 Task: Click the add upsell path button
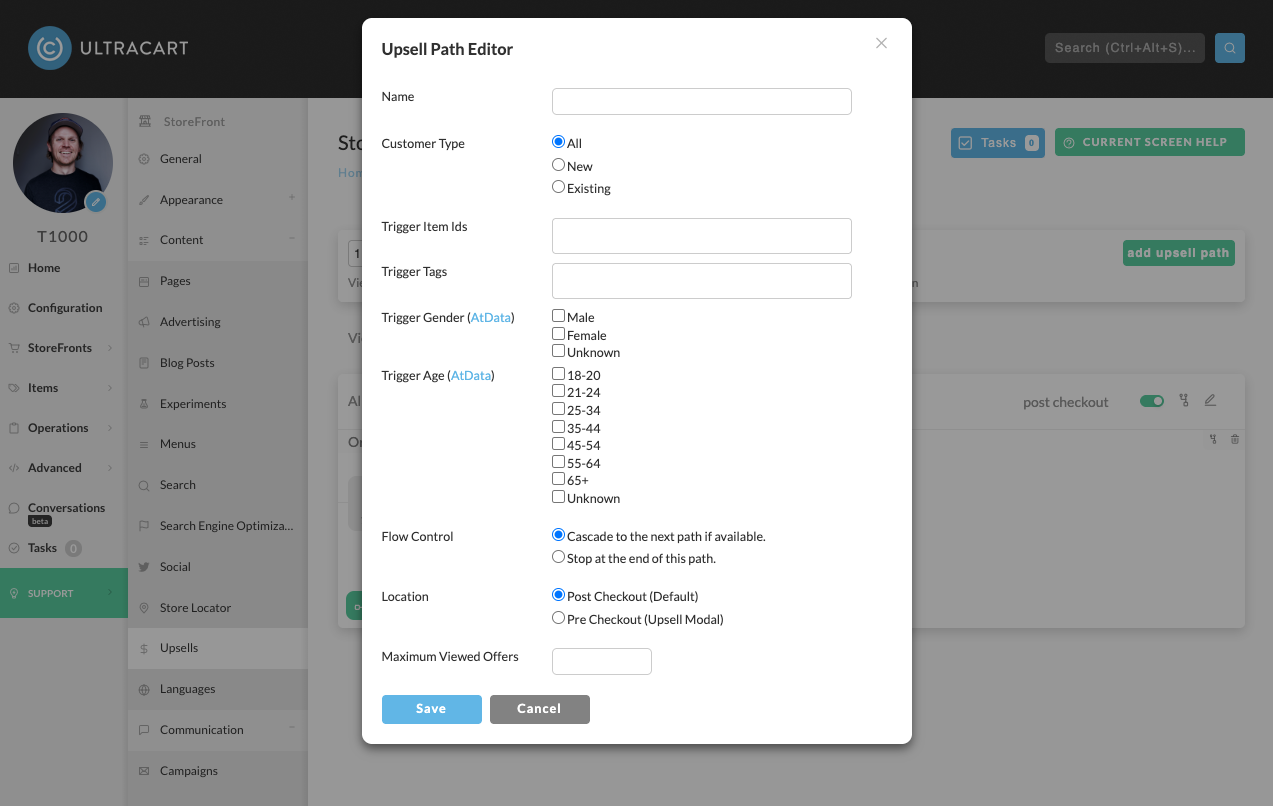coord(1179,253)
